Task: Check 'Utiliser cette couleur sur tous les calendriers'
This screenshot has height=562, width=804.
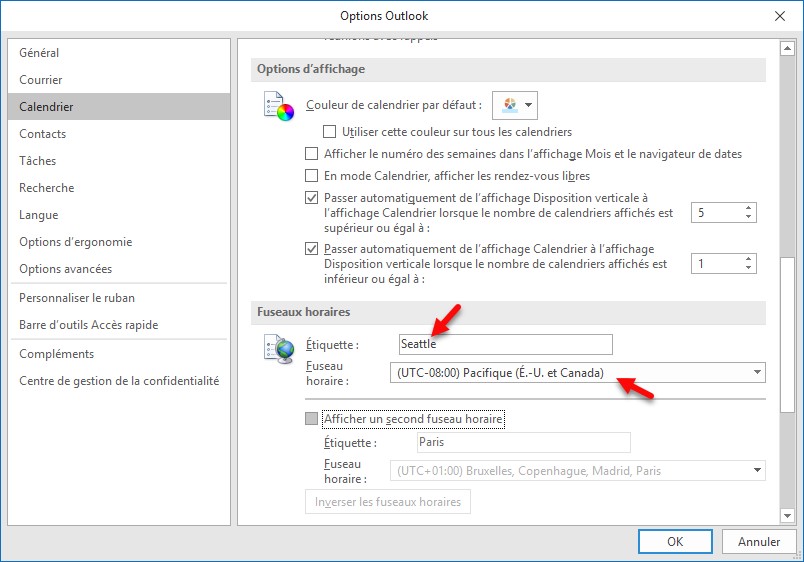Action: click(x=329, y=132)
